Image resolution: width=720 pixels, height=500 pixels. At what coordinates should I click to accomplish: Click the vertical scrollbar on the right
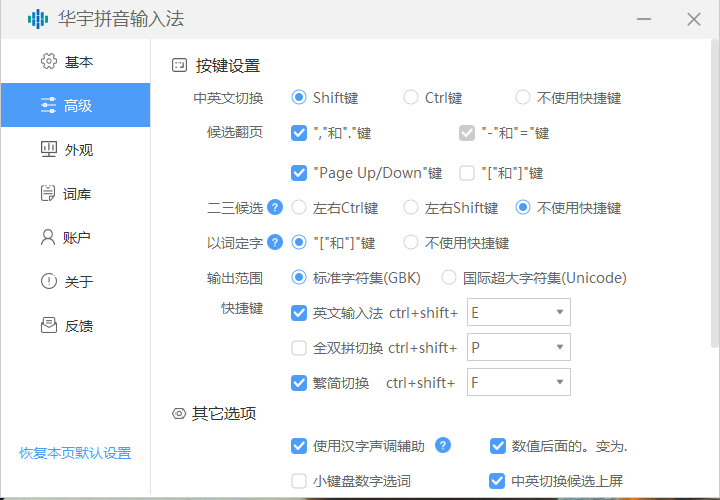click(714, 200)
